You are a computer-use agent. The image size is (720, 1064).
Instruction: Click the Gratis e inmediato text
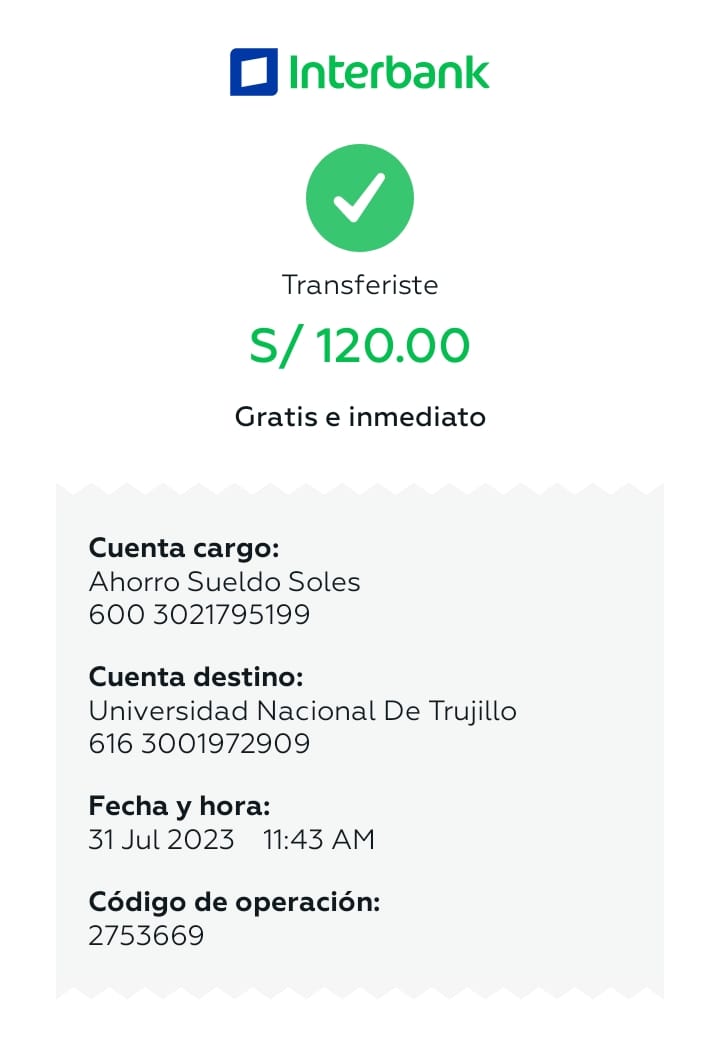[360, 416]
